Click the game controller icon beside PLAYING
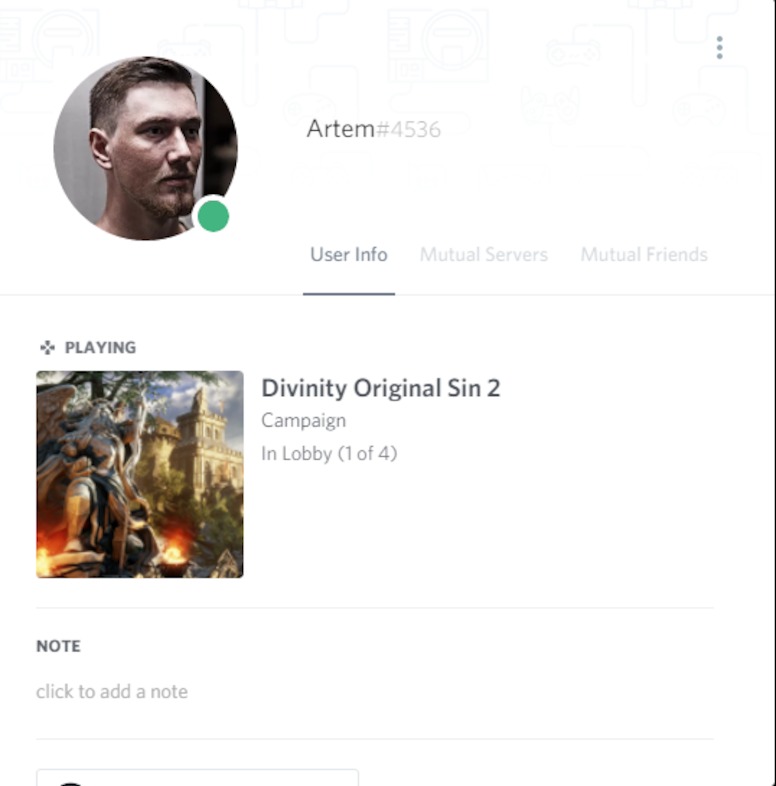Image resolution: width=776 pixels, height=786 pixels. (x=47, y=347)
